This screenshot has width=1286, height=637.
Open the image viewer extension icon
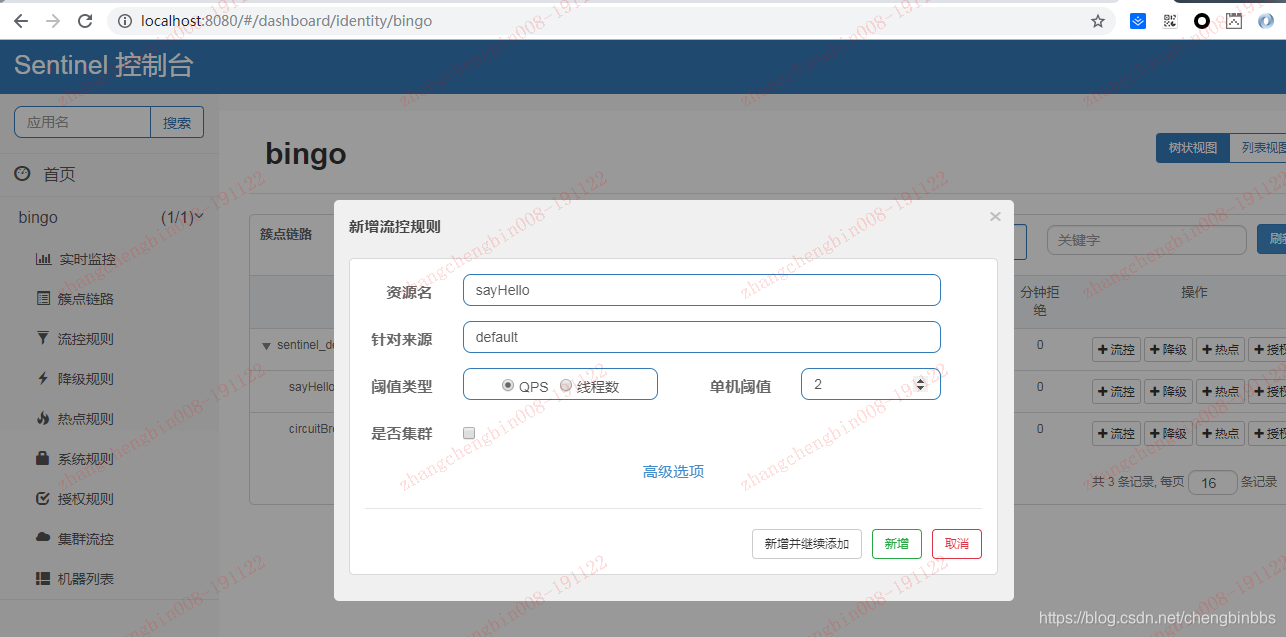[x=1234, y=21]
